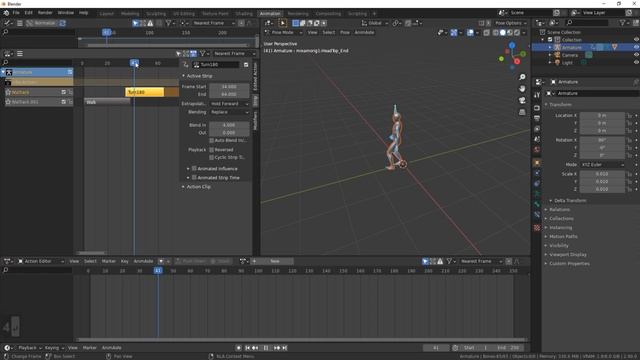Click the Blender logo menu icon
This screenshot has width=640, height=360.
pyautogui.click(x=6, y=13)
